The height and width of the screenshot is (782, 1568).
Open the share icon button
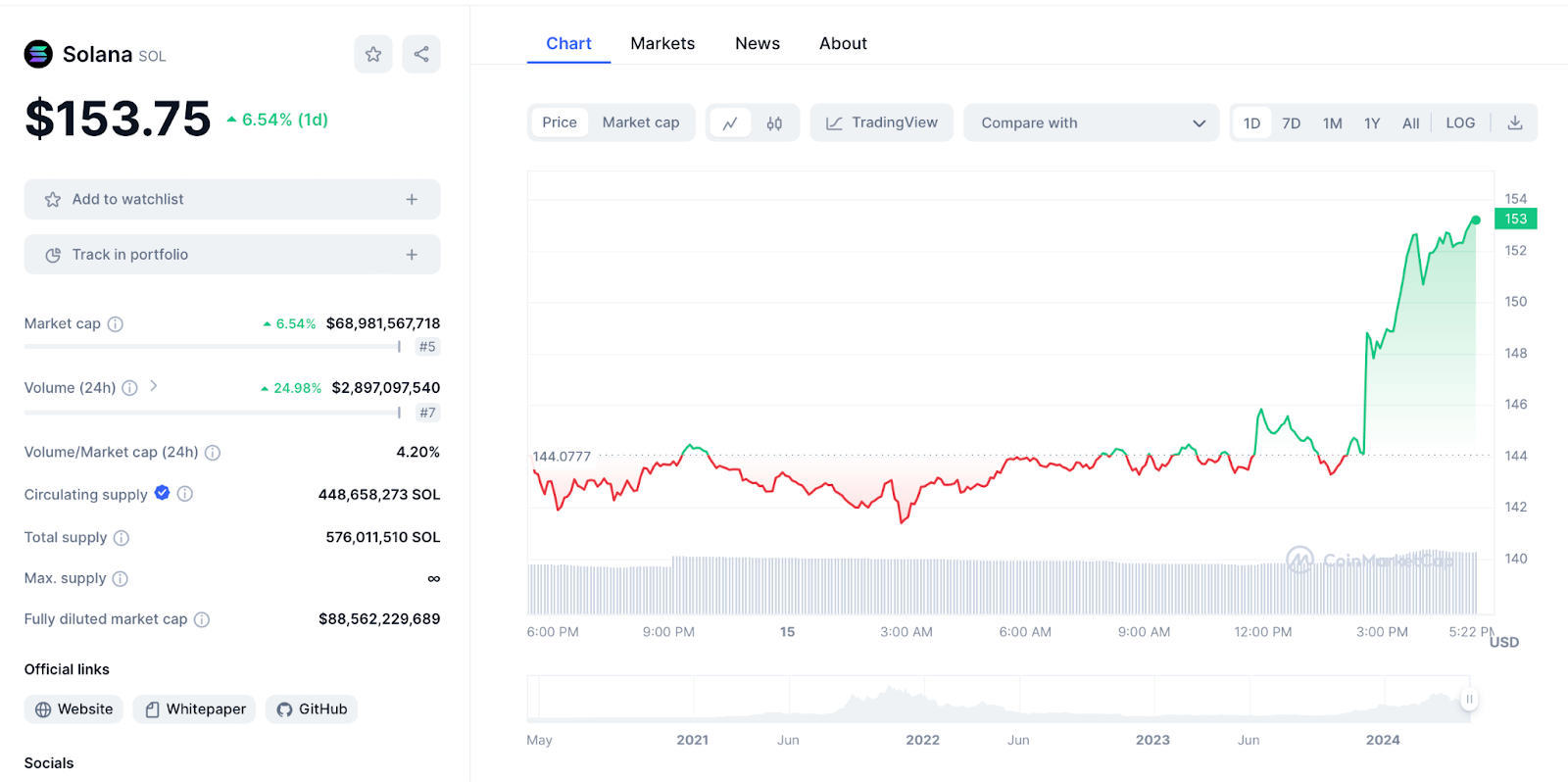[421, 54]
